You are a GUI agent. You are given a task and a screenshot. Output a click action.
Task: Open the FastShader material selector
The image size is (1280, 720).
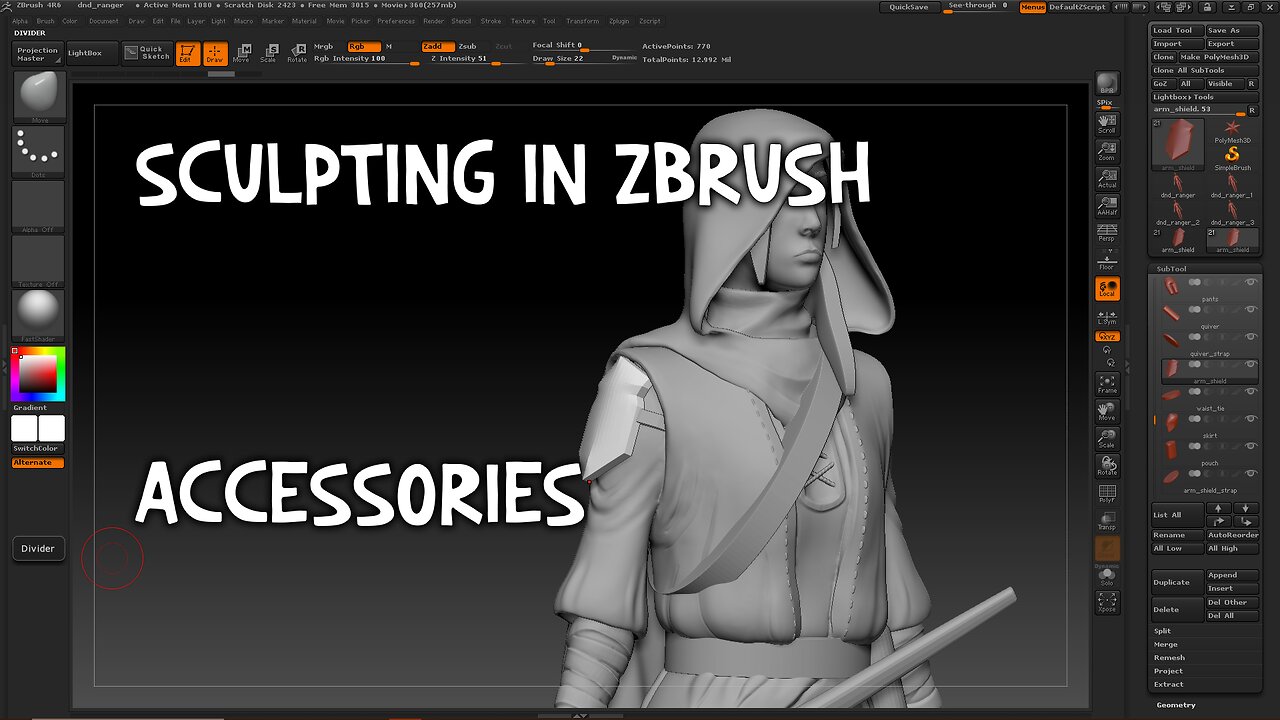click(x=39, y=315)
